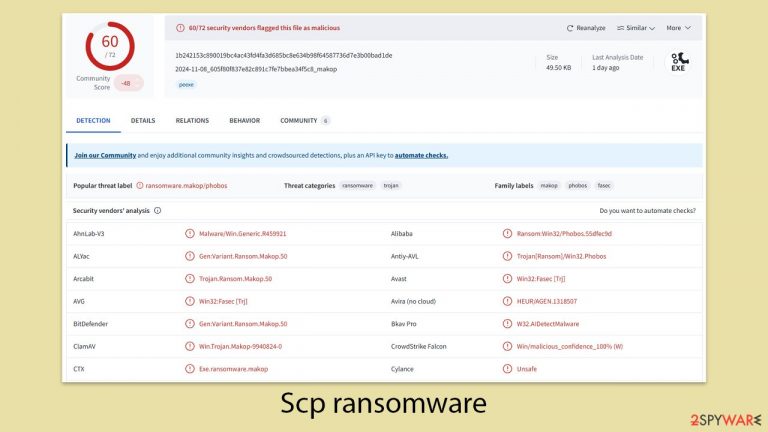Expand the More menu
Viewport: 768px width, 432px height.
(x=678, y=28)
